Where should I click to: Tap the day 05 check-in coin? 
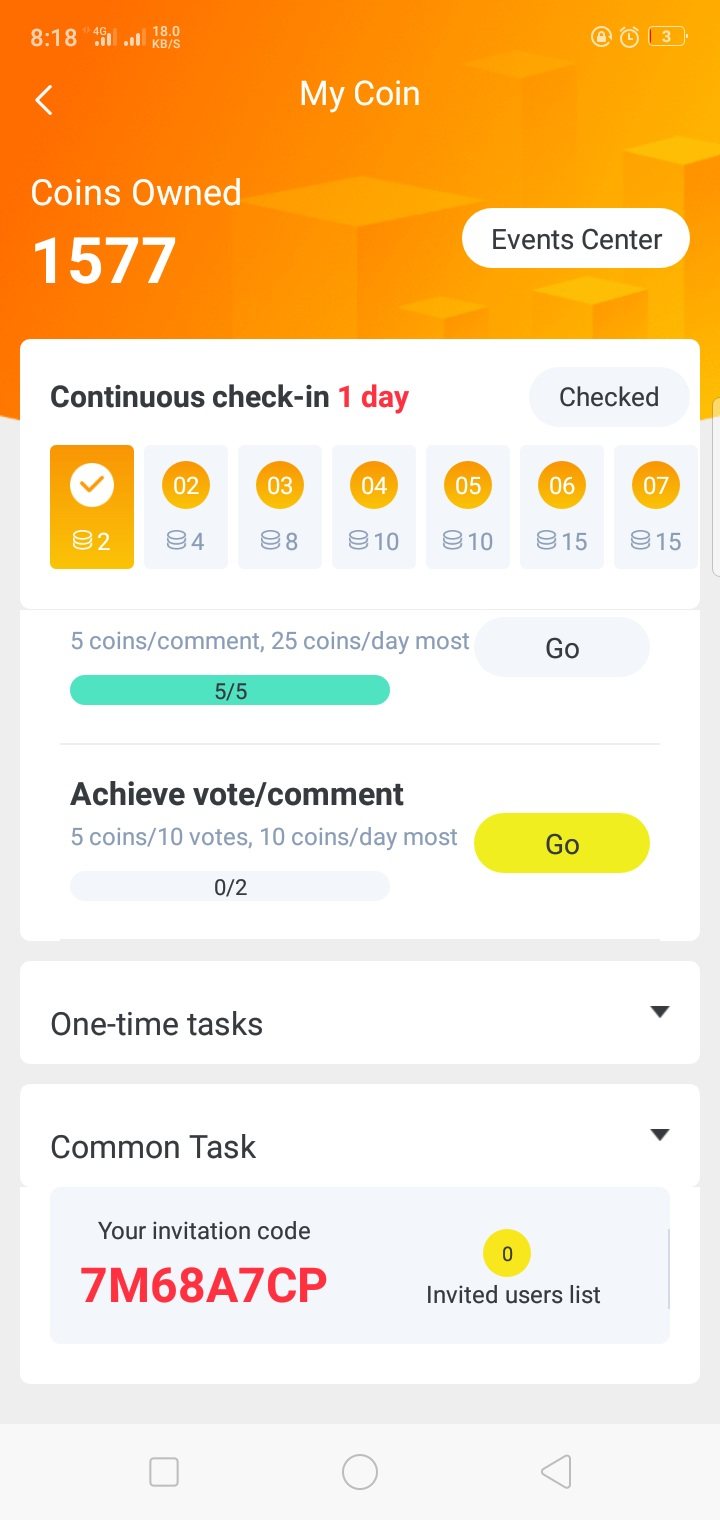[468, 487]
